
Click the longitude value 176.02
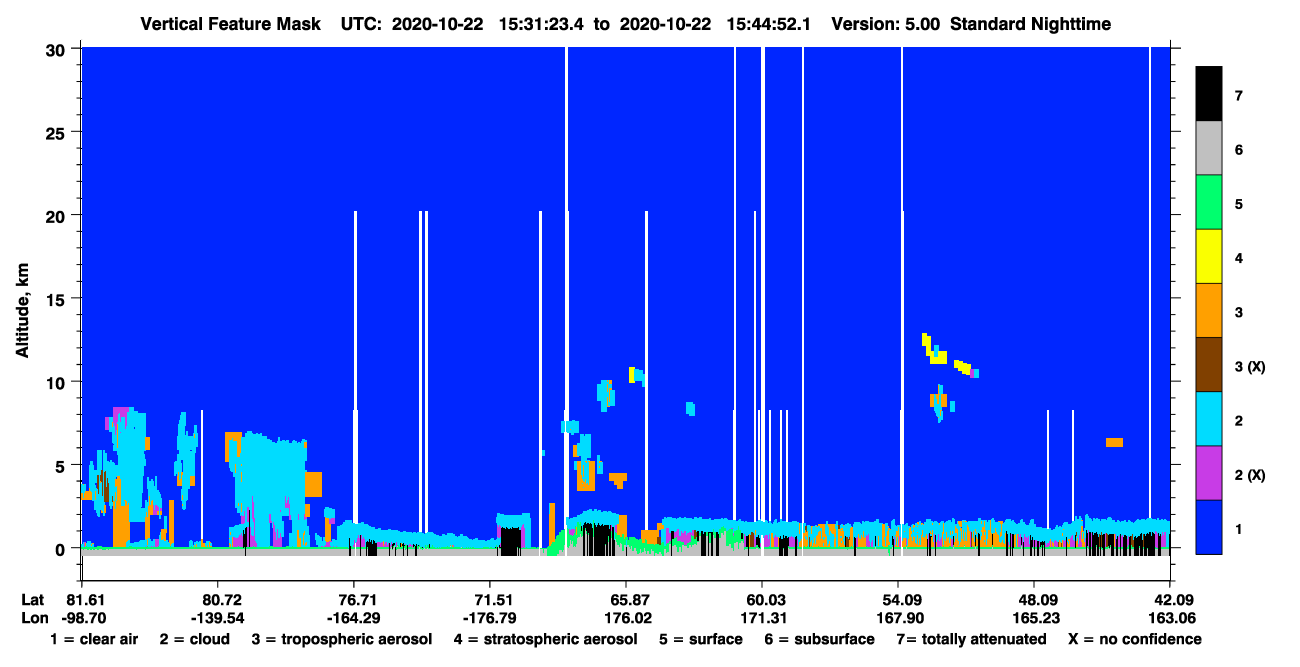point(626,618)
